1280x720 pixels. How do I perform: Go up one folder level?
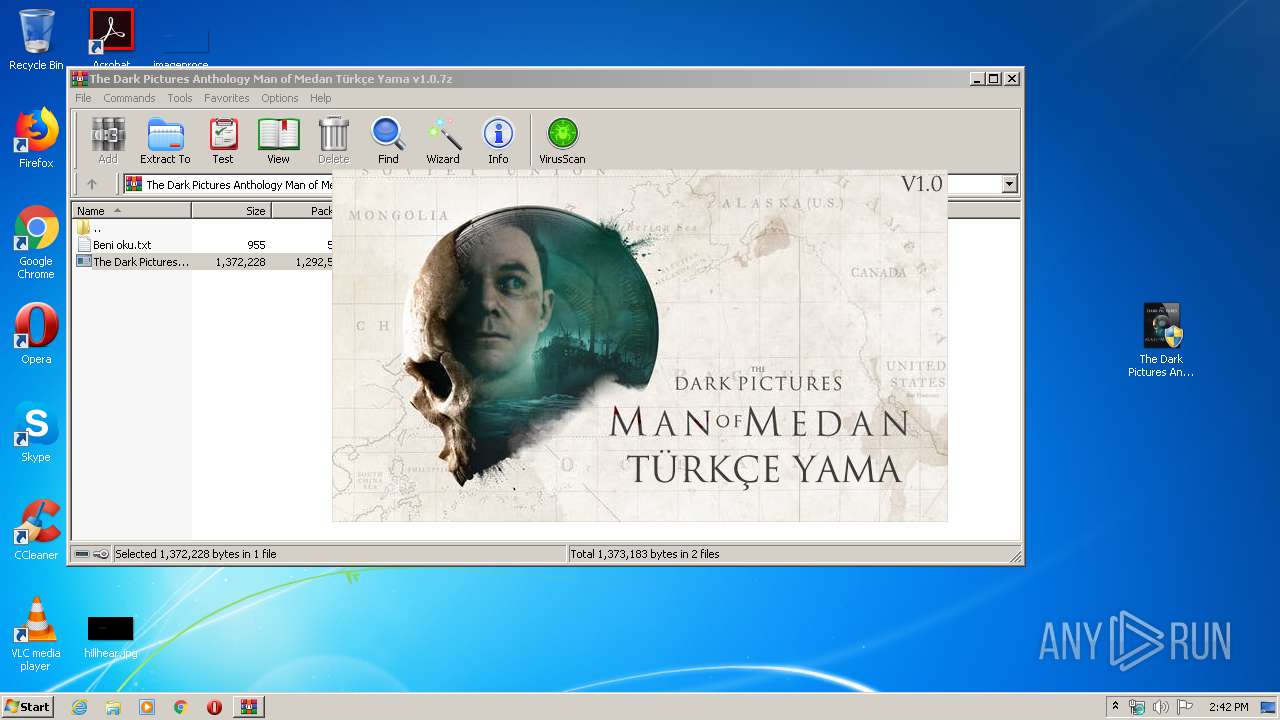click(92, 184)
